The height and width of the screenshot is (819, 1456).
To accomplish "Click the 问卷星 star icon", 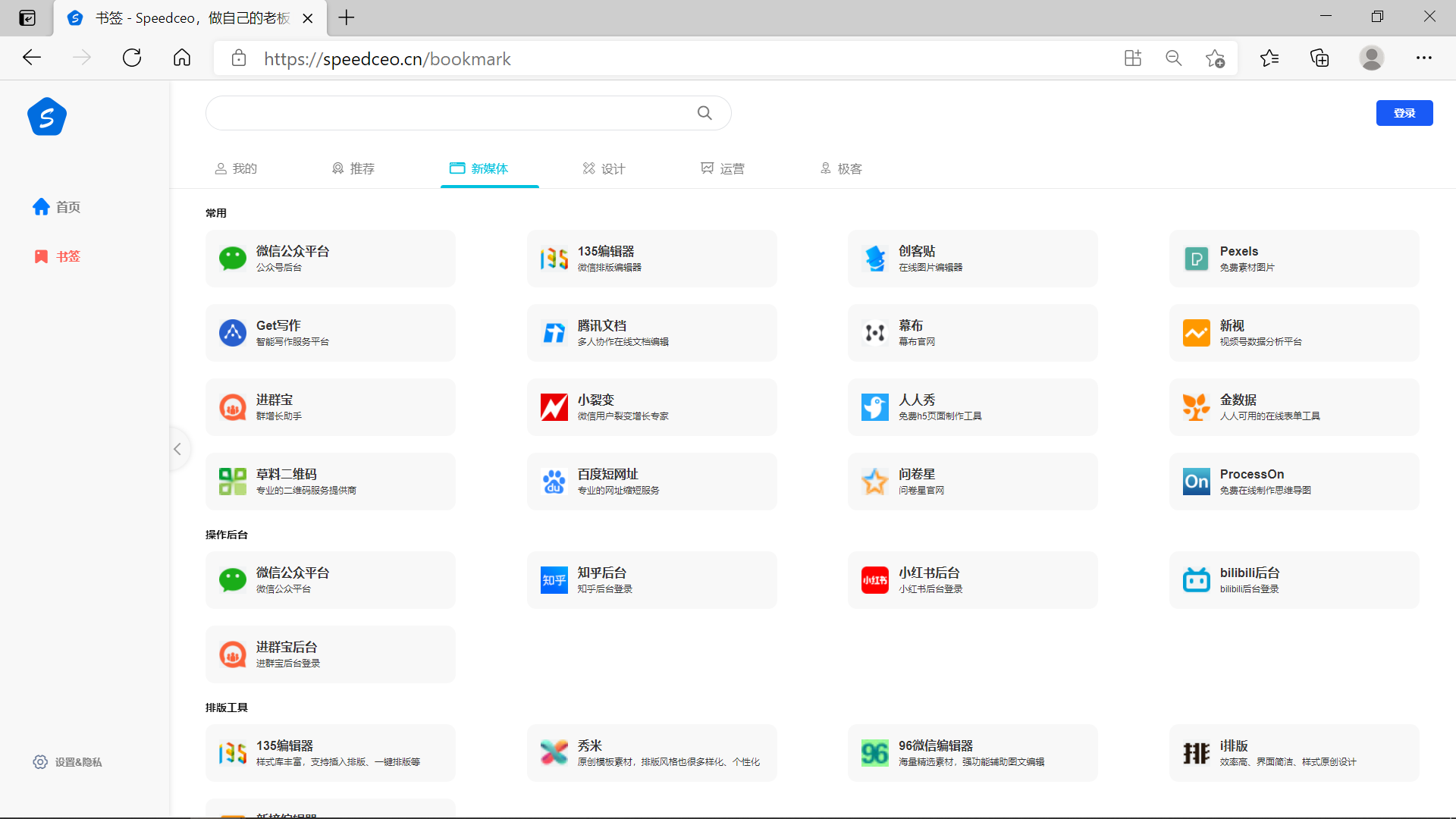I will click(875, 482).
